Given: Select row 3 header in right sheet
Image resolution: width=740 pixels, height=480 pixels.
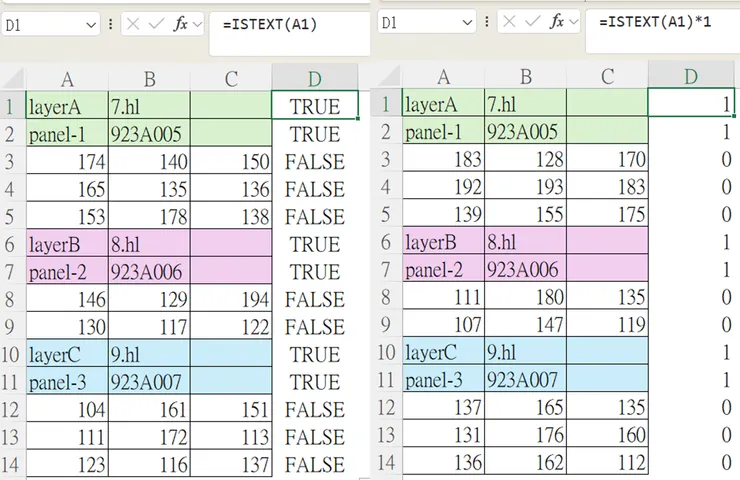Looking at the screenshot, I should [389, 159].
